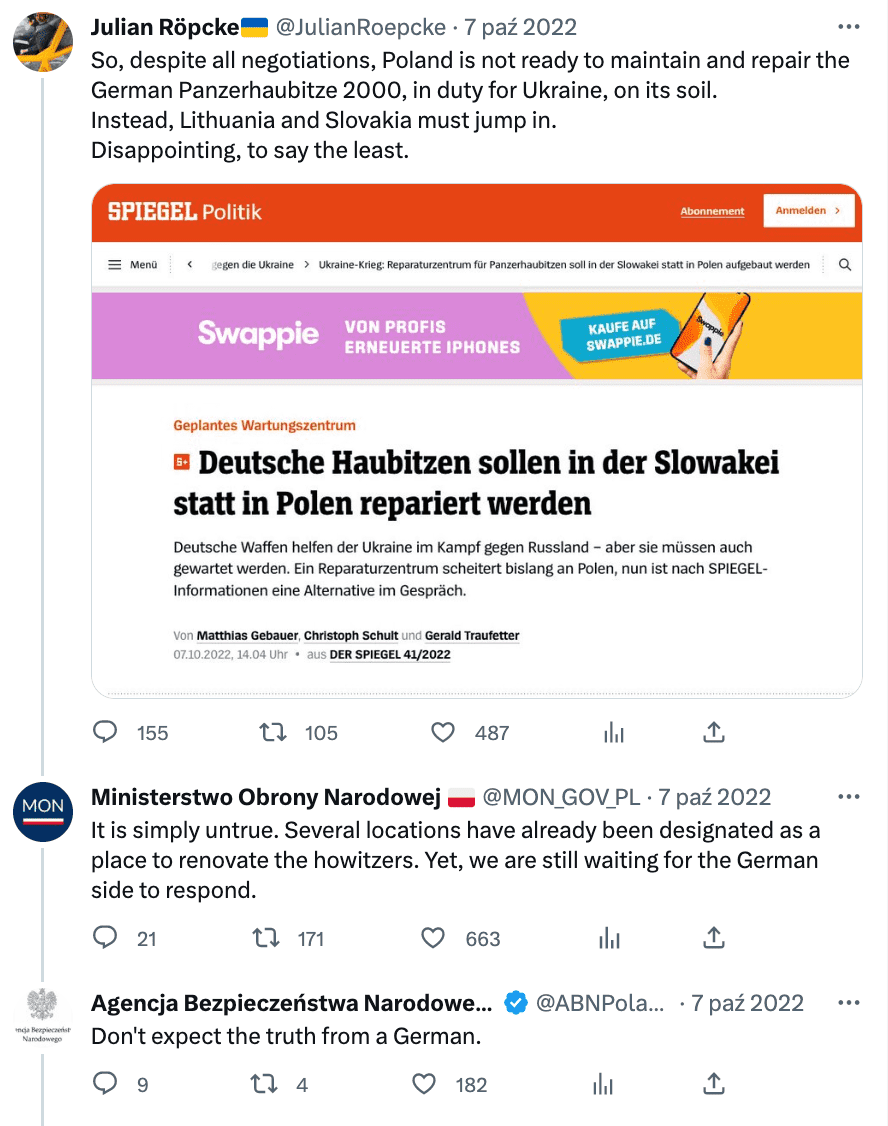The width and height of the screenshot is (888, 1126).
Task: Open more options on the MON reply
Action: (848, 797)
